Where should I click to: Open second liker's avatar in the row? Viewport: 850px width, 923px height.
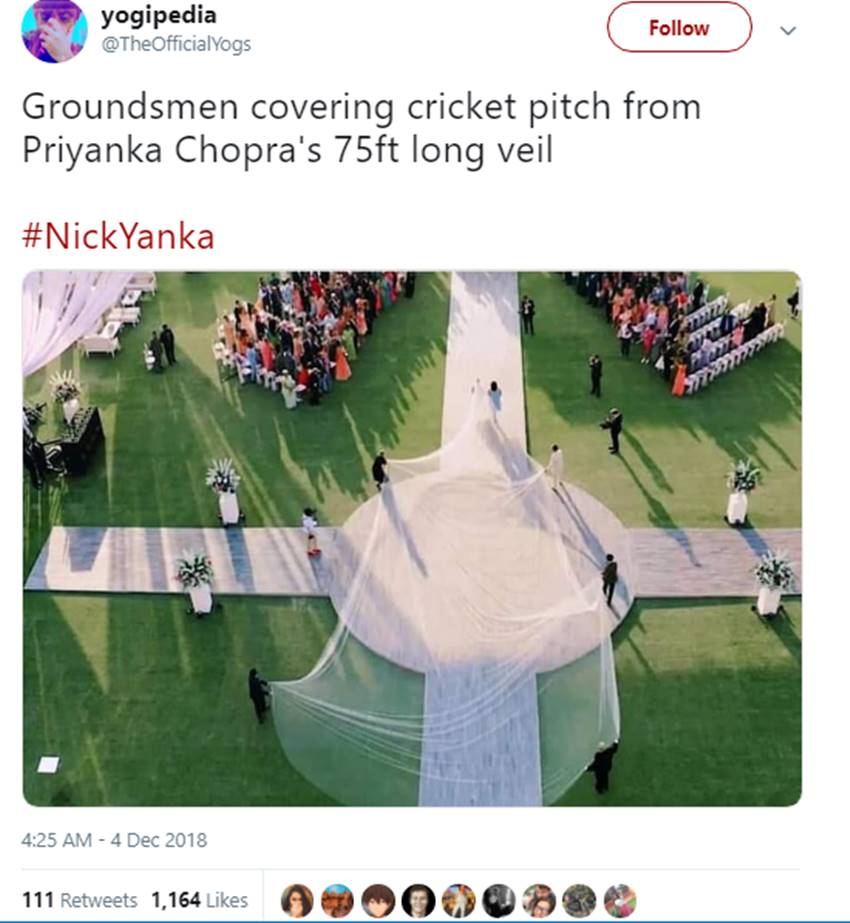338,901
